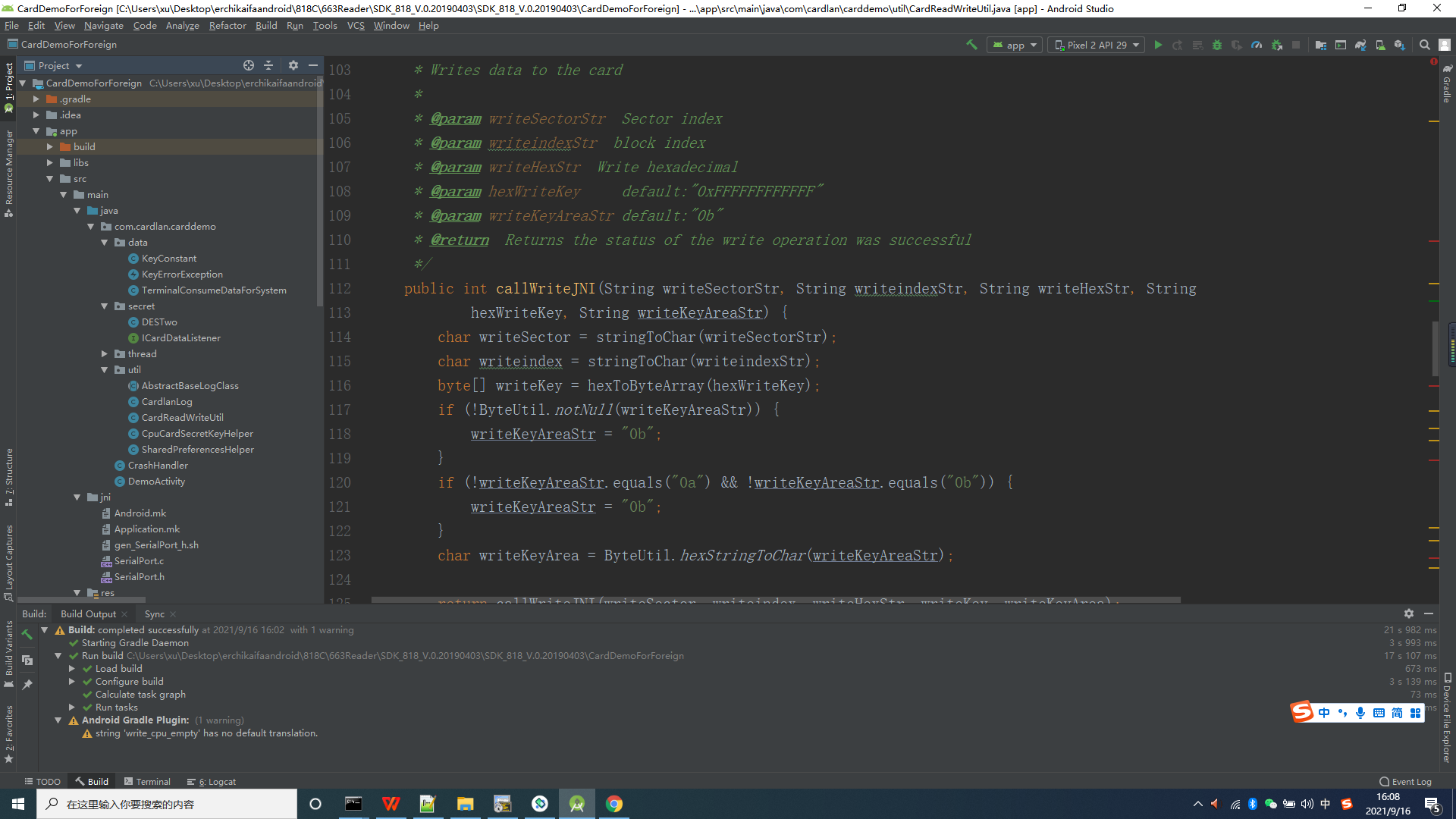This screenshot has height=819, width=1456.
Task: Open File Explorer from the taskbar
Action: [x=465, y=804]
